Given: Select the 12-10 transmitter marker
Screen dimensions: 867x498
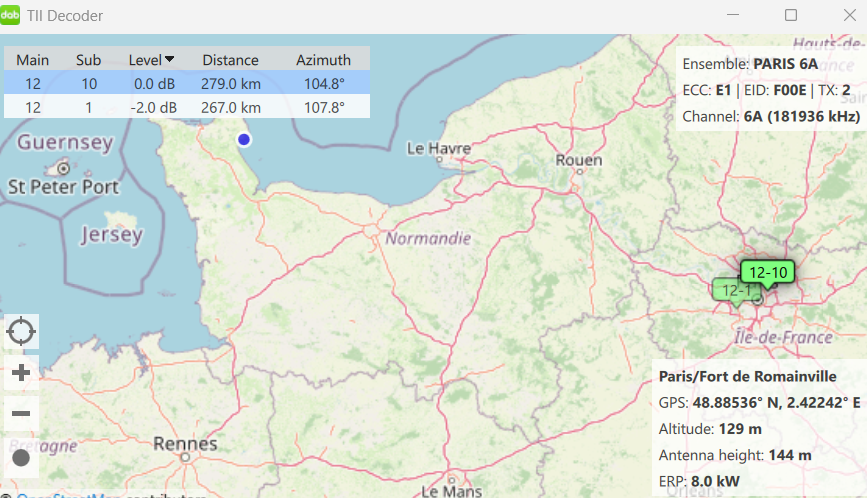Looking at the screenshot, I should 767,273.
